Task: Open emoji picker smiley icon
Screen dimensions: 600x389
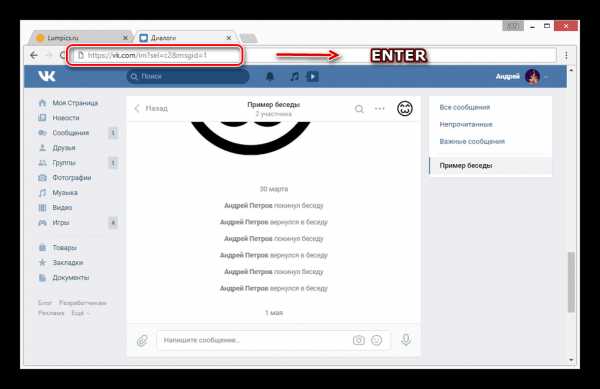Action: point(377,340)
